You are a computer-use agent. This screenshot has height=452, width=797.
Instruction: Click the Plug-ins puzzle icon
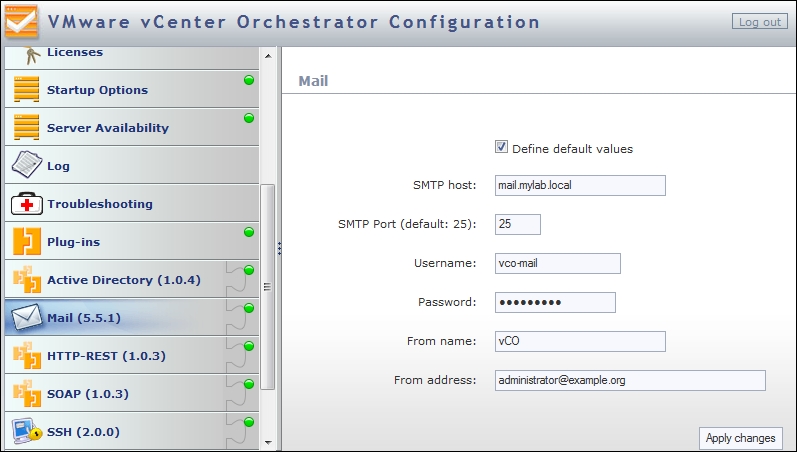tap(26, 241)
